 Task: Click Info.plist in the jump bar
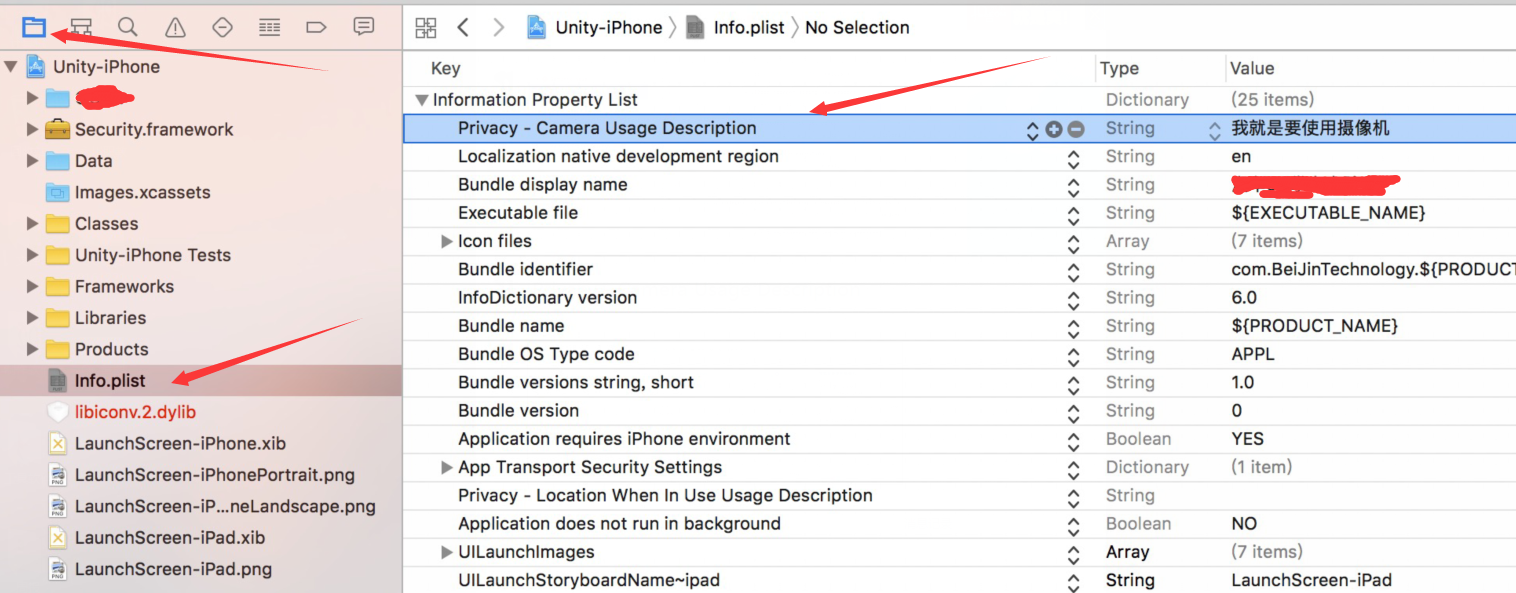pyautogui.click(x=748, y=28)
